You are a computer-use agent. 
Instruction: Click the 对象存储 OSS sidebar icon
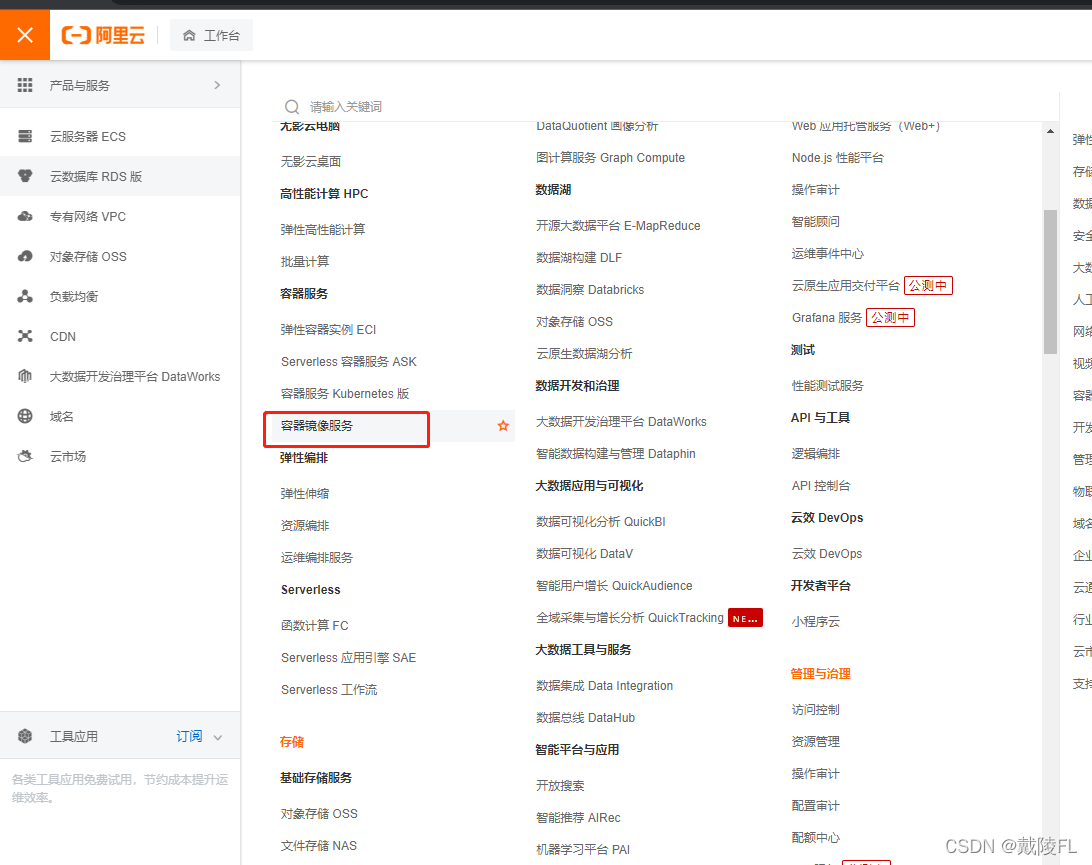tap(25, 256)
